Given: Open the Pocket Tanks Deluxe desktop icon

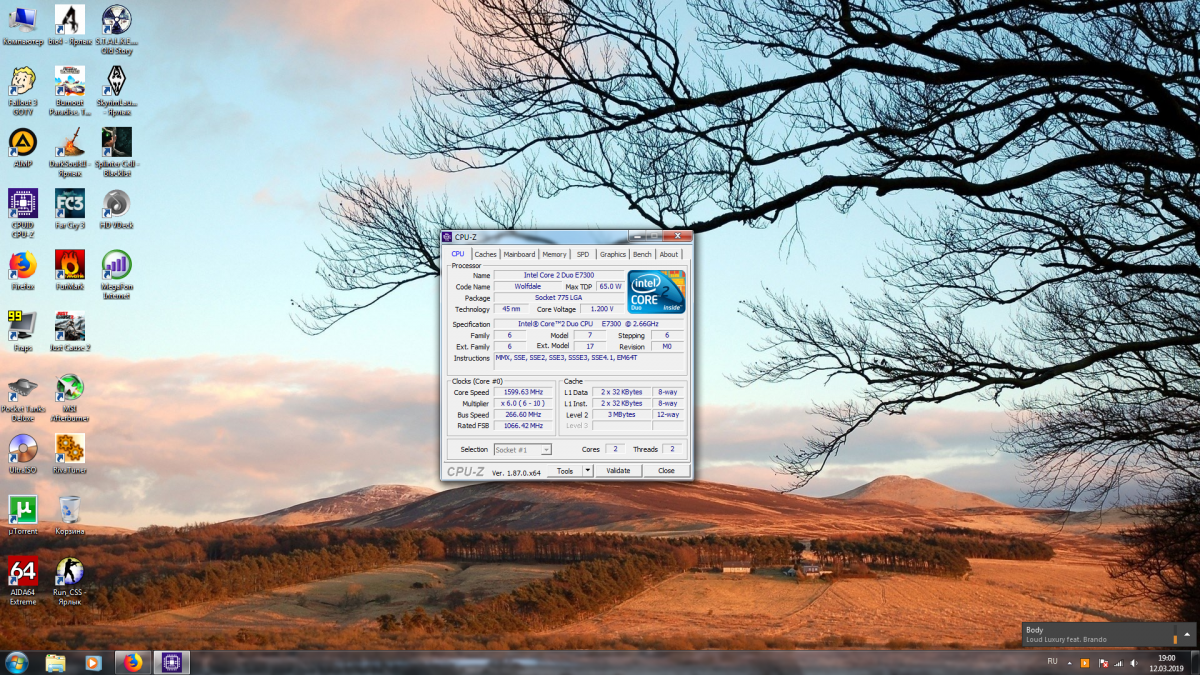Looking at the screenshot, I should click(x=23, y=398).
